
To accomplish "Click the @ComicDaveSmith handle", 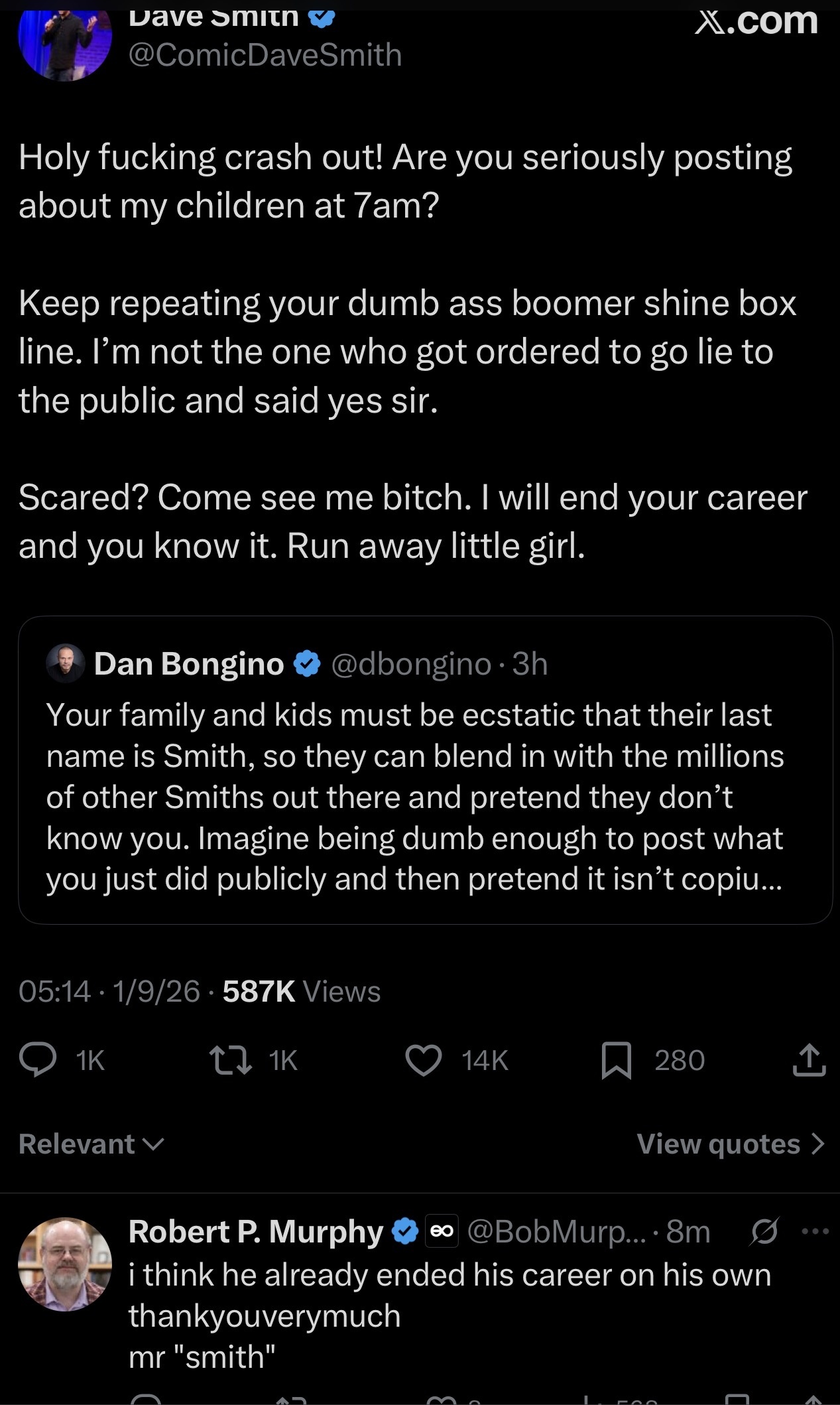I will click(x=265, y=54).
